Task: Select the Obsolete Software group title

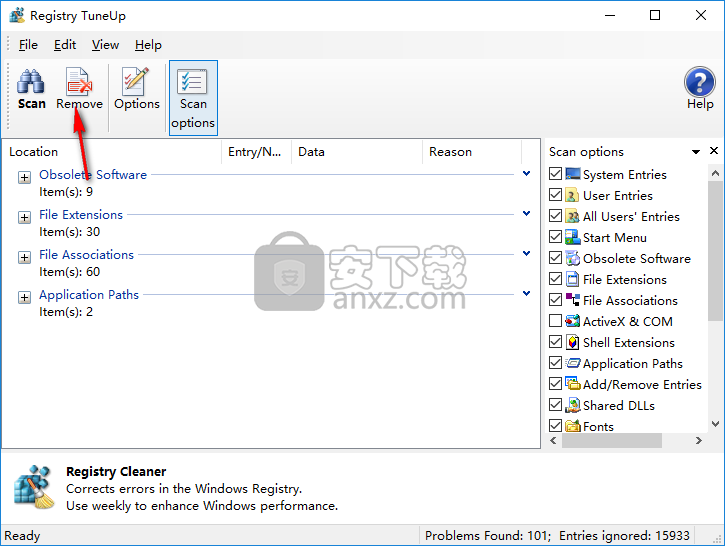Action: point(93,175)
